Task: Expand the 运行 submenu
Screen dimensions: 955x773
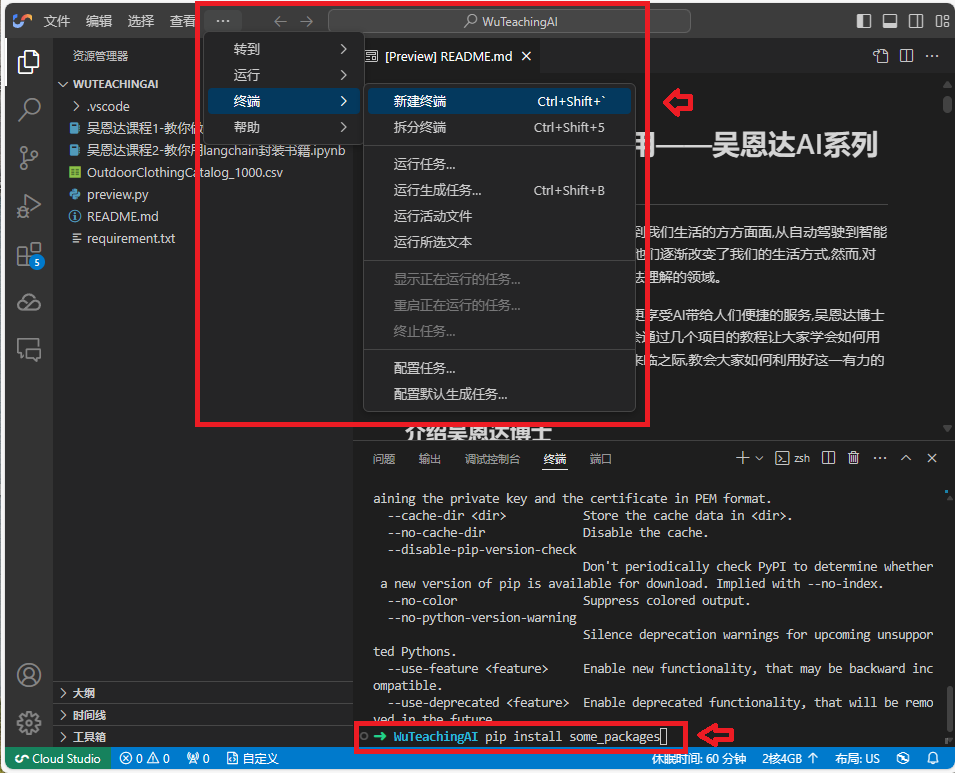Action: click(284, 75)
